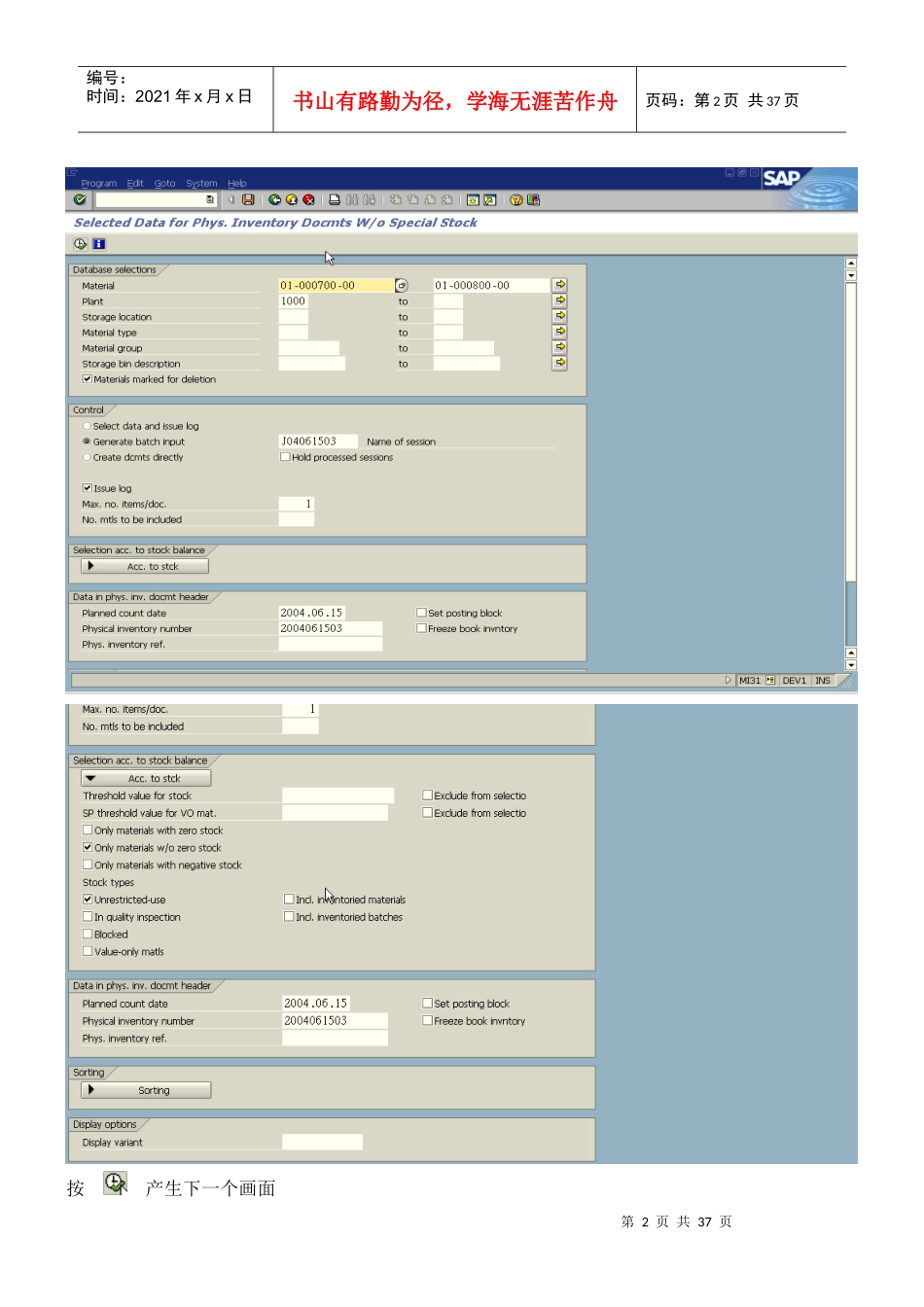The width and height of the screenshot is (924, 1307).
Task: Click the upper Planned count date field
Action: tap(311, 613)
